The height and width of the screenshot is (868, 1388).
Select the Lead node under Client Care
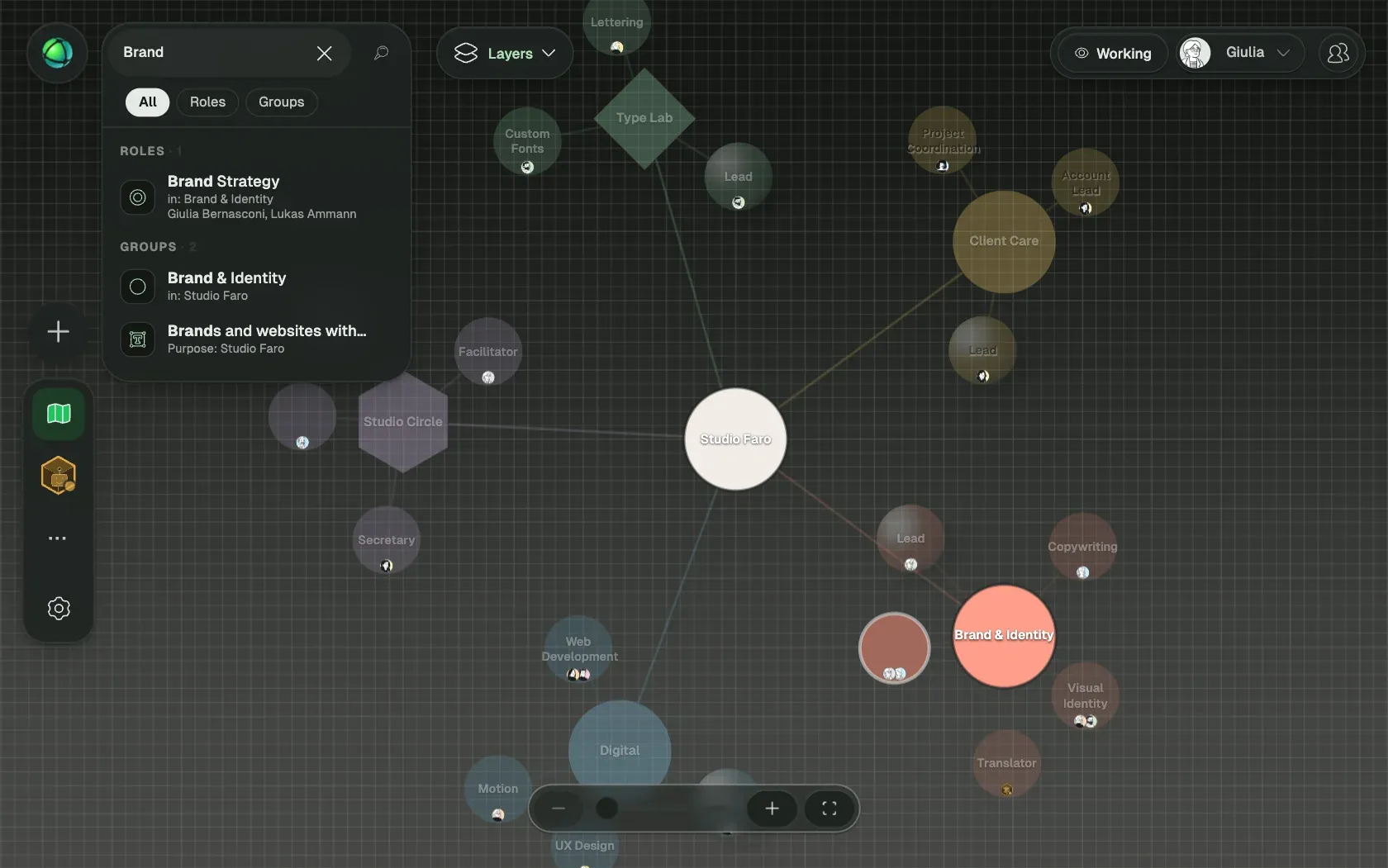coord(982,350)
